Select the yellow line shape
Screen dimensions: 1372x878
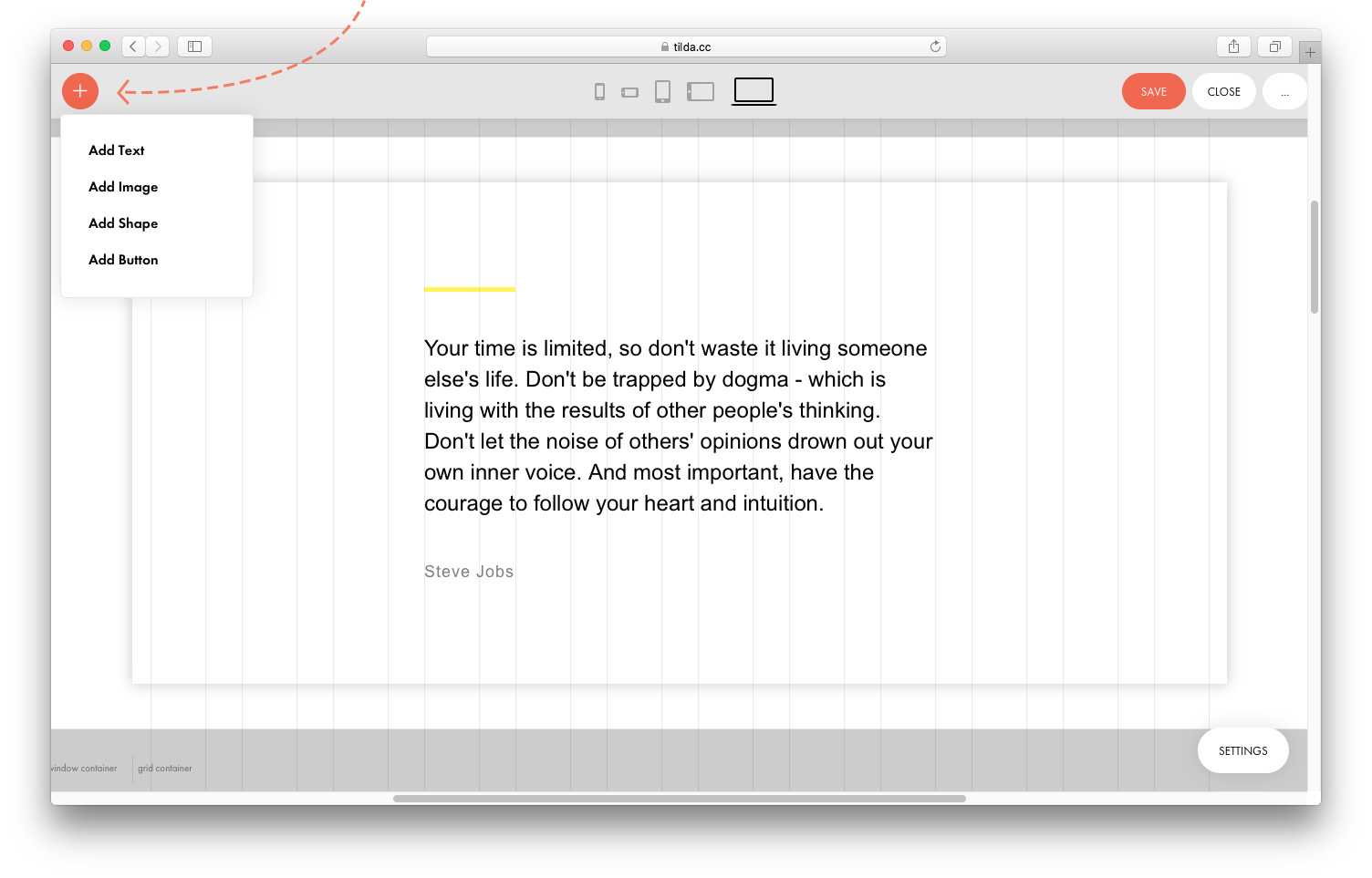tap(470, 289)
